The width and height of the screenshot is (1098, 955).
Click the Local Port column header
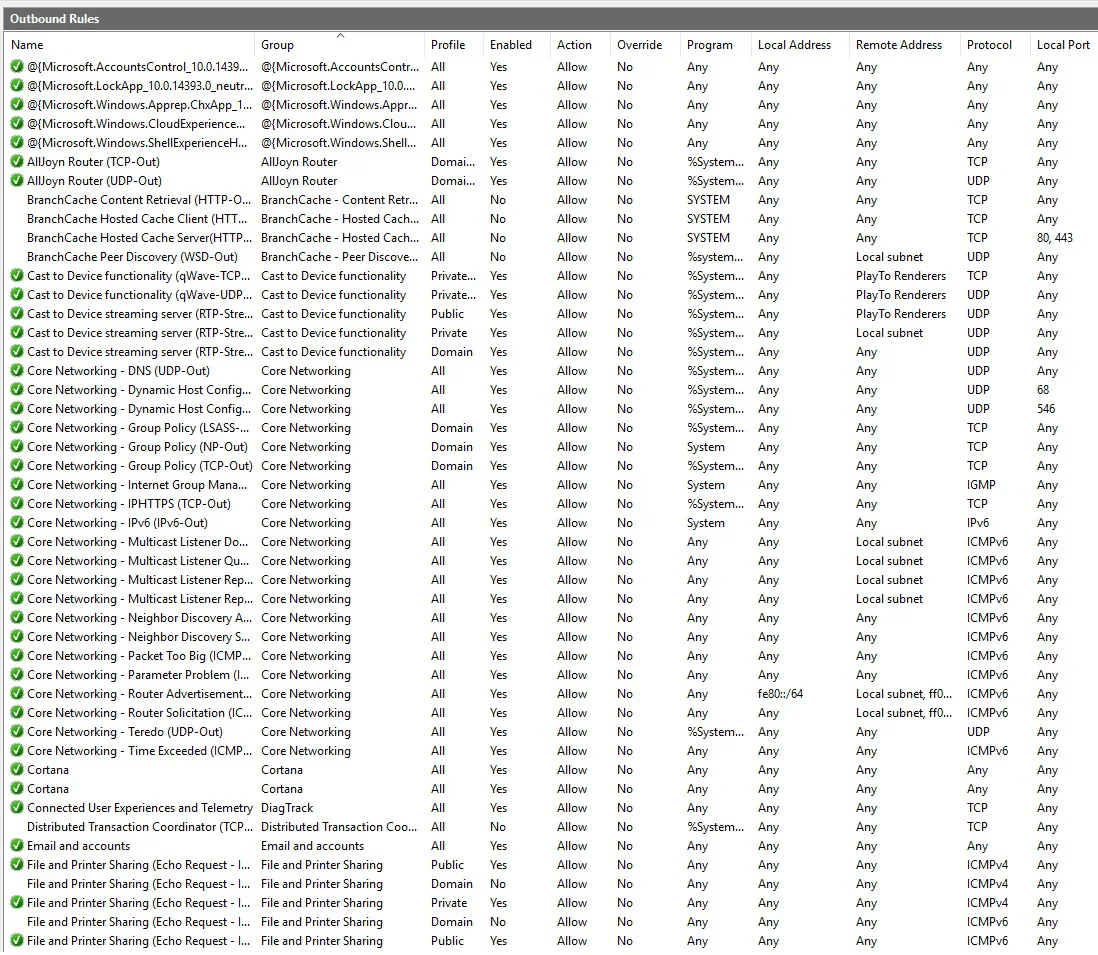click(x=1064, y=45)
